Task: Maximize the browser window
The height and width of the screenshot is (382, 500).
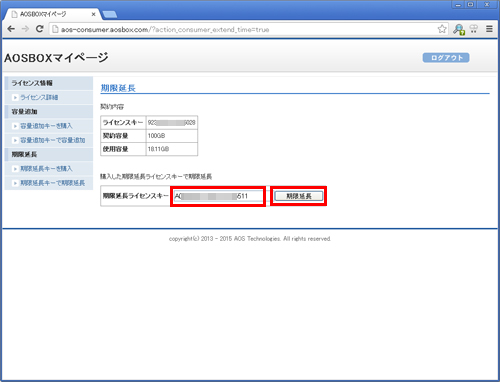Action: point(470,5)
